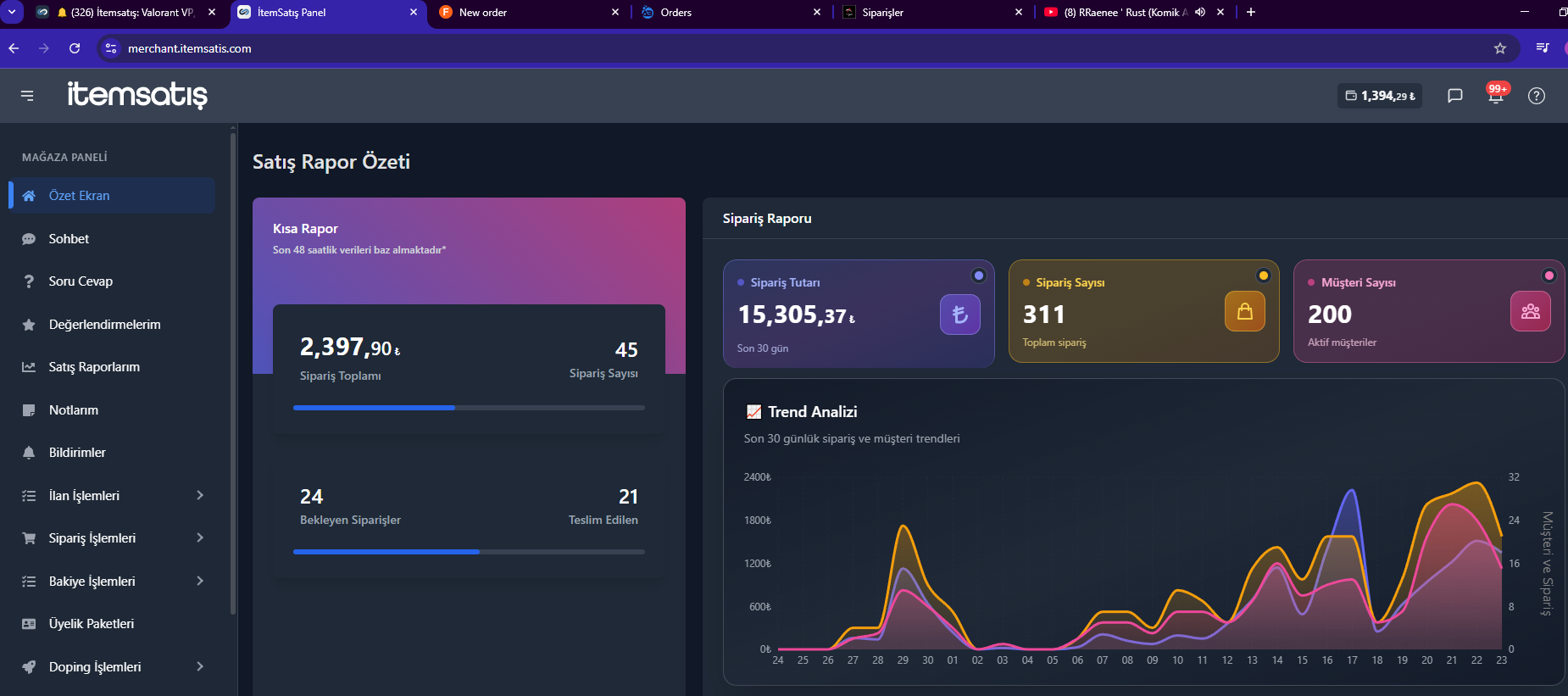Viewport: 1568px width, 696px height.
Task: Click the address bar showing merchant.itemsatis.com
Action: pos(797,48)
